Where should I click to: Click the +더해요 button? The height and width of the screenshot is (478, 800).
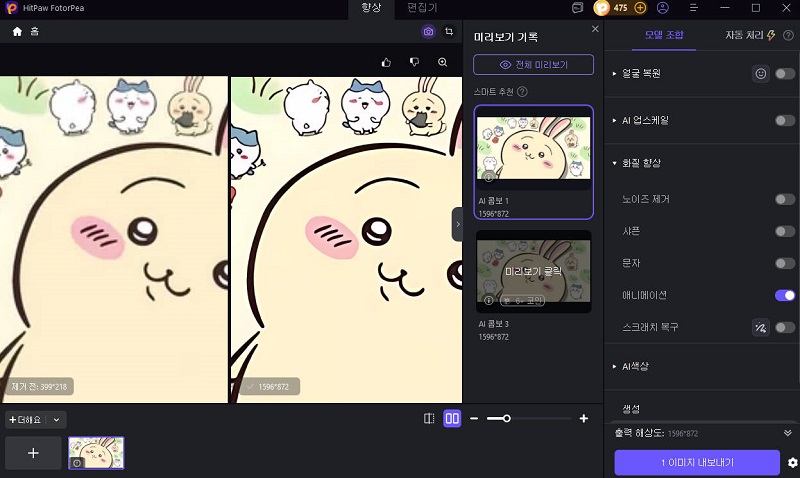coord(25,420)
